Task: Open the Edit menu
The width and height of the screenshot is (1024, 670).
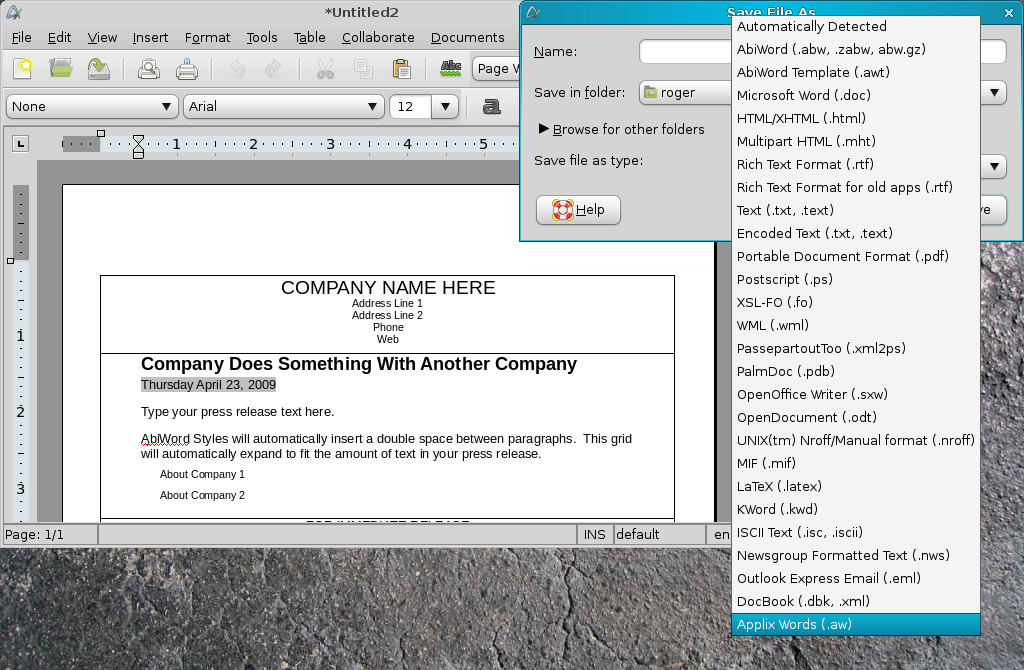Action: tap(59, 37)
